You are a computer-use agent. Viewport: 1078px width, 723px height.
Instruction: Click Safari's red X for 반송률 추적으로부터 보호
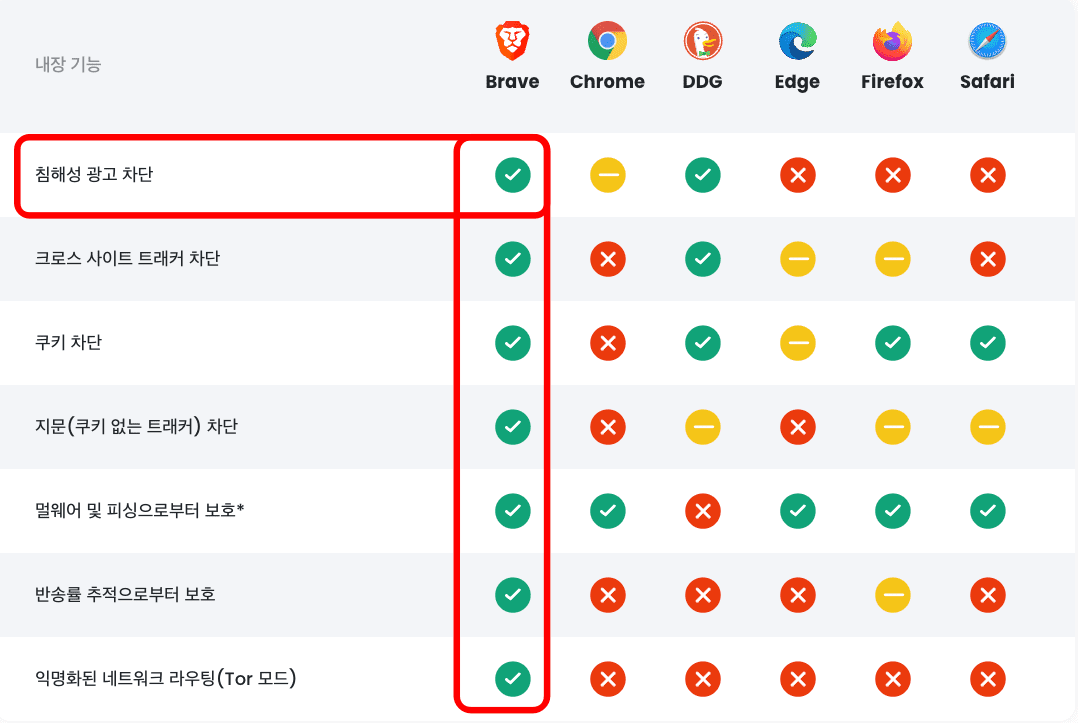987,595
